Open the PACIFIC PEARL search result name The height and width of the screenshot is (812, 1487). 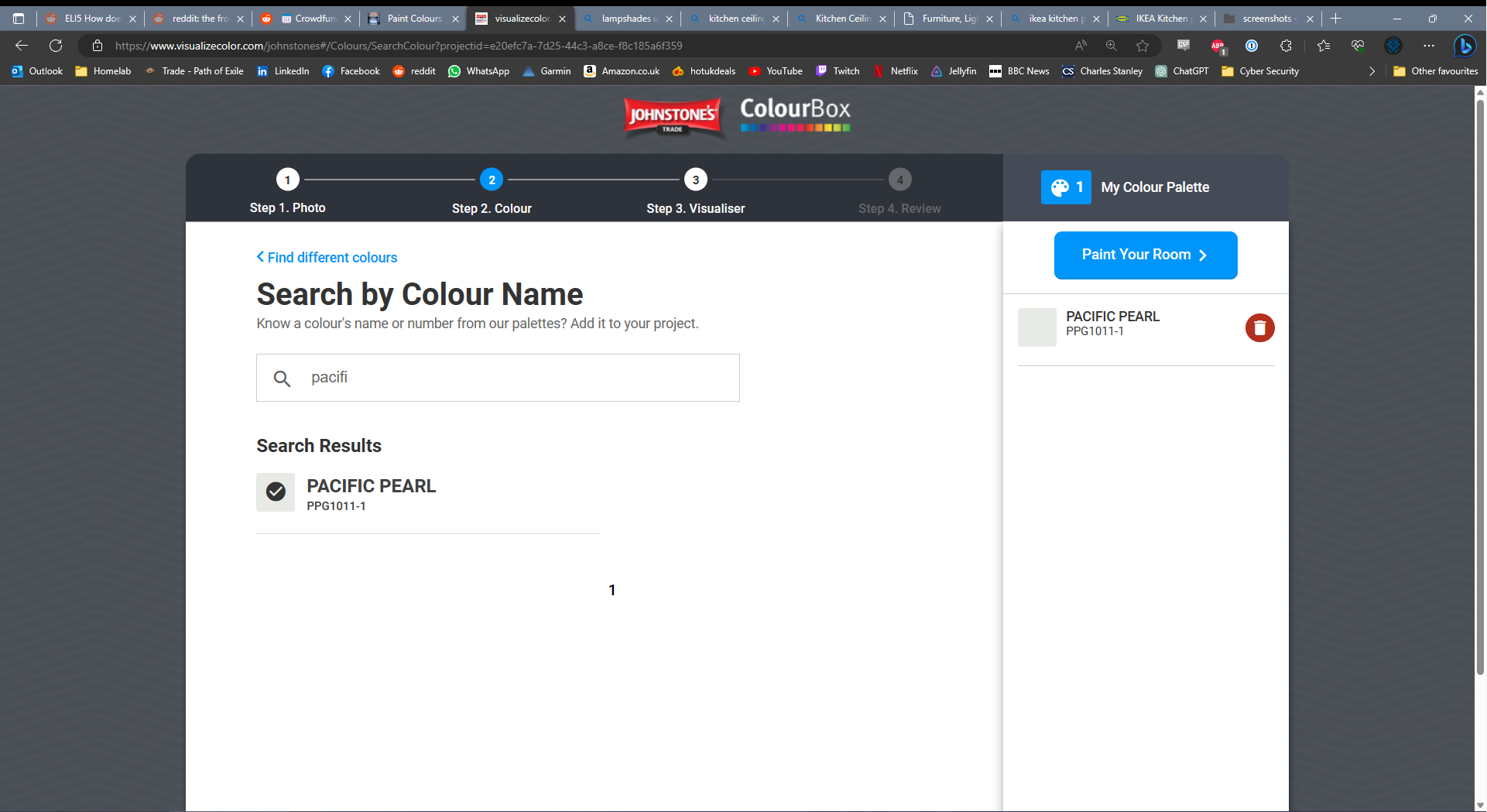[372, 486]
